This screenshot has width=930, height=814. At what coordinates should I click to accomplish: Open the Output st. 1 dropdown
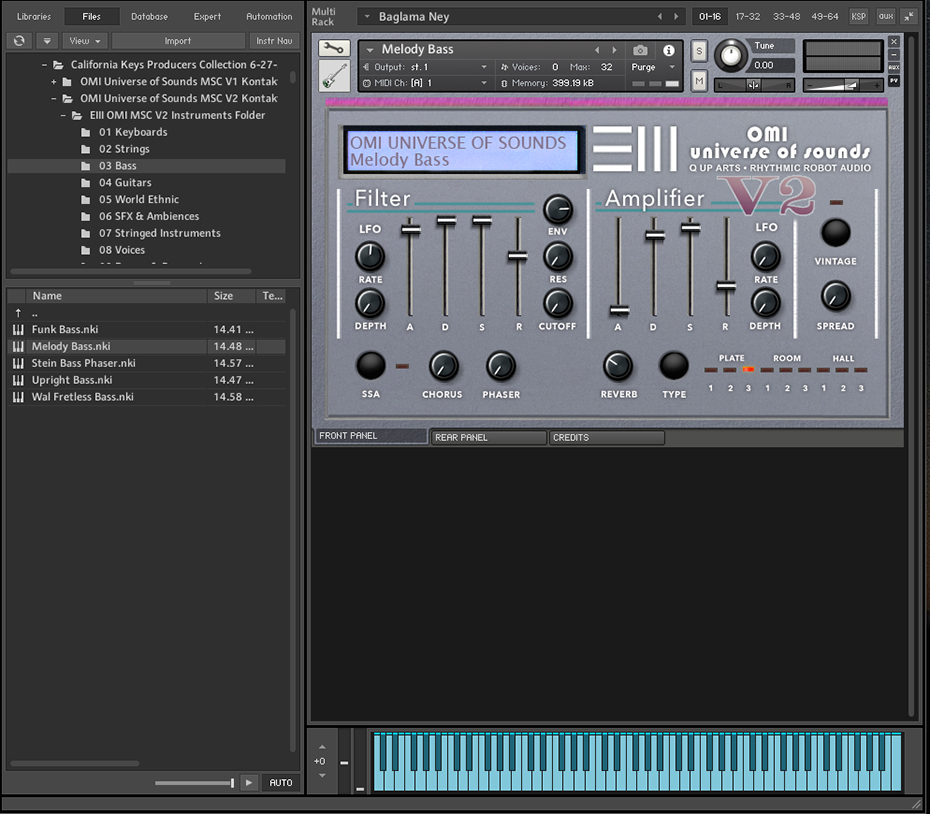coord(484,67)
